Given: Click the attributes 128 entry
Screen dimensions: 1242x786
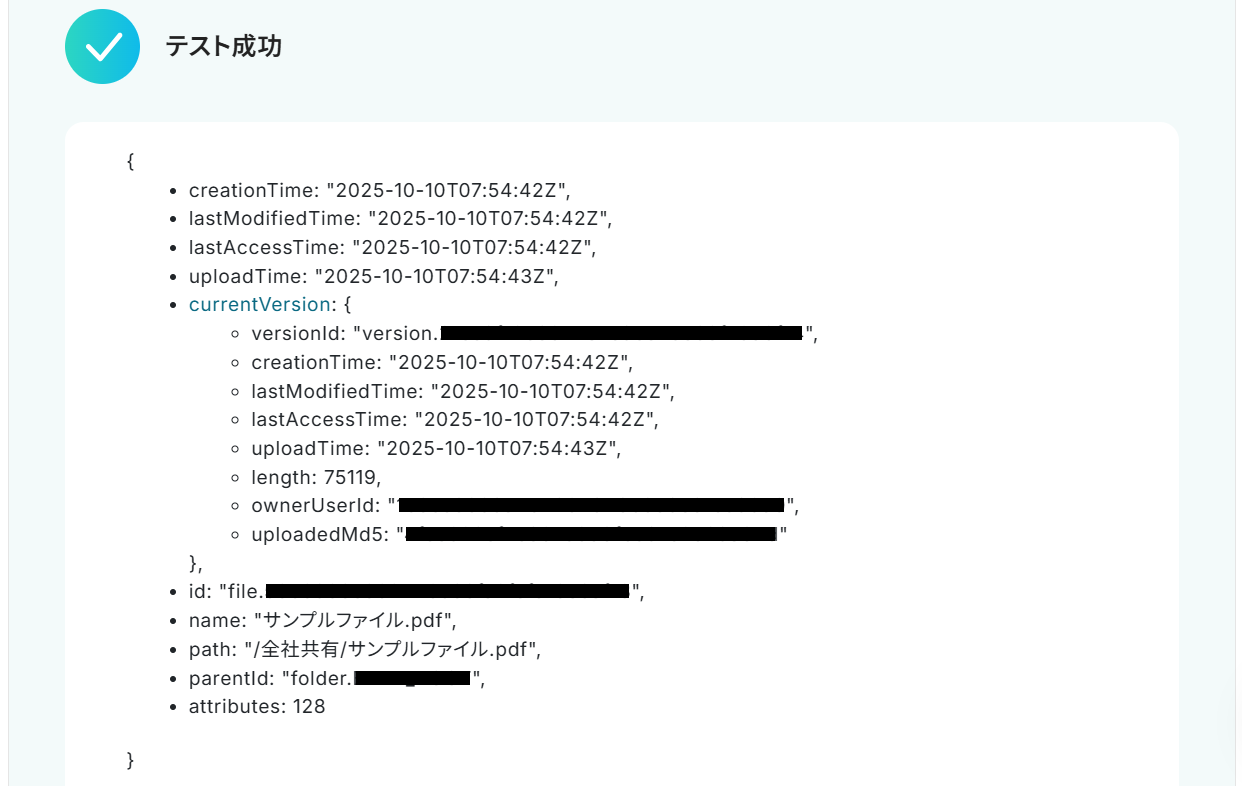Looking at the screenshot, I should tap(257, 707).
